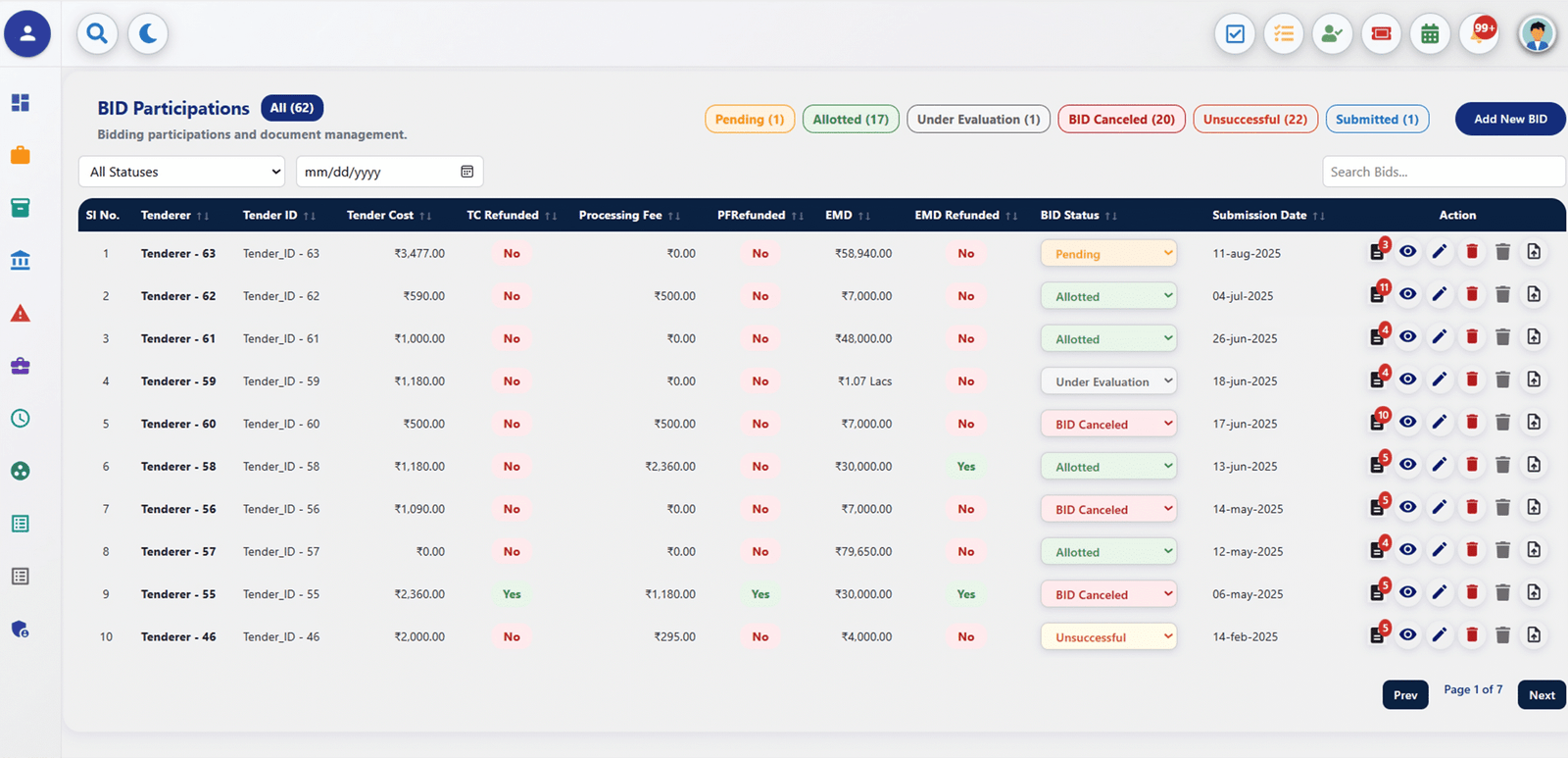
Task: Click the warning triangle icon in sidebar
Action: tap(21, 314)
